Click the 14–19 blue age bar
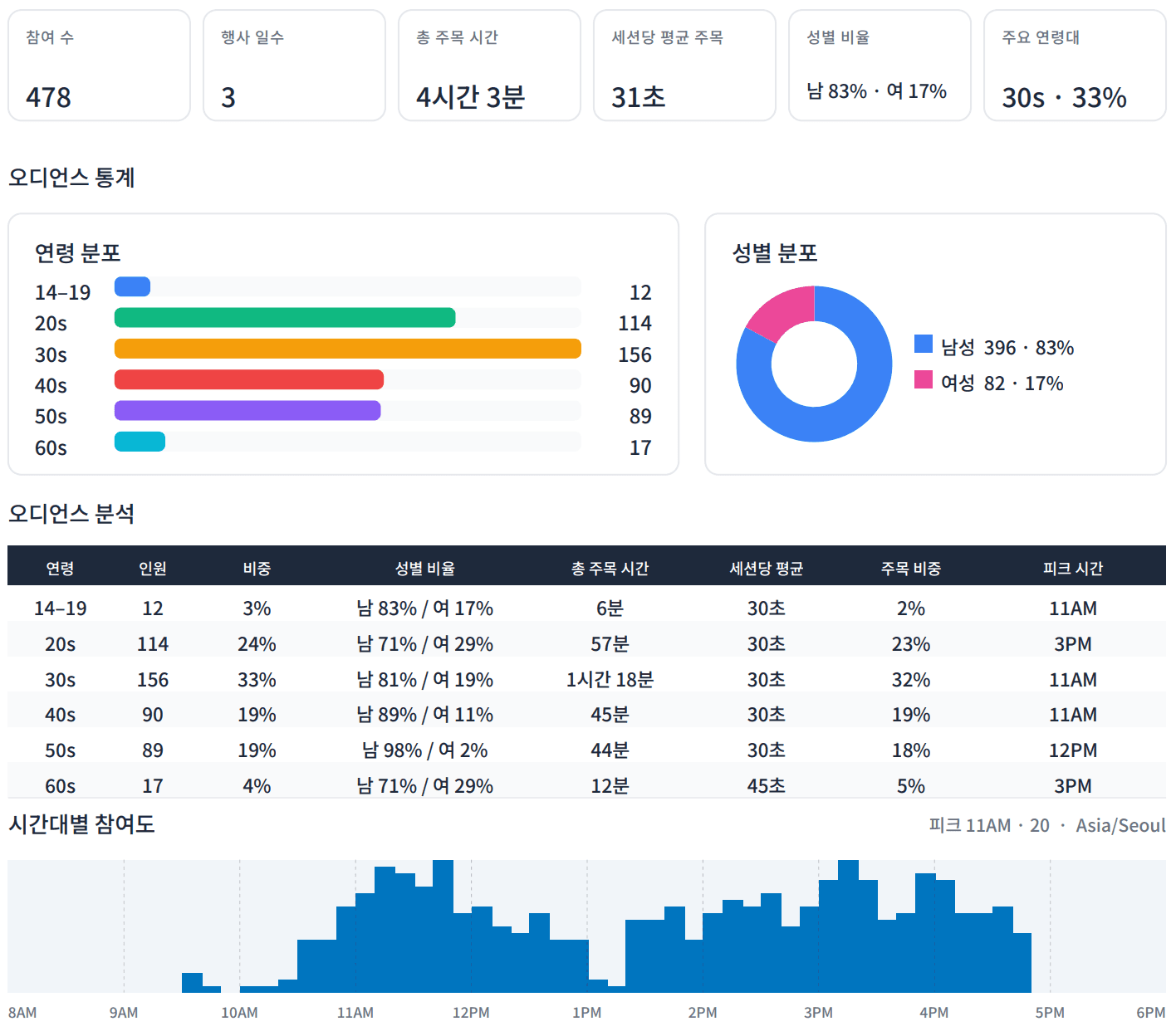1176x1036 pixels. click(x=132, y=286)
